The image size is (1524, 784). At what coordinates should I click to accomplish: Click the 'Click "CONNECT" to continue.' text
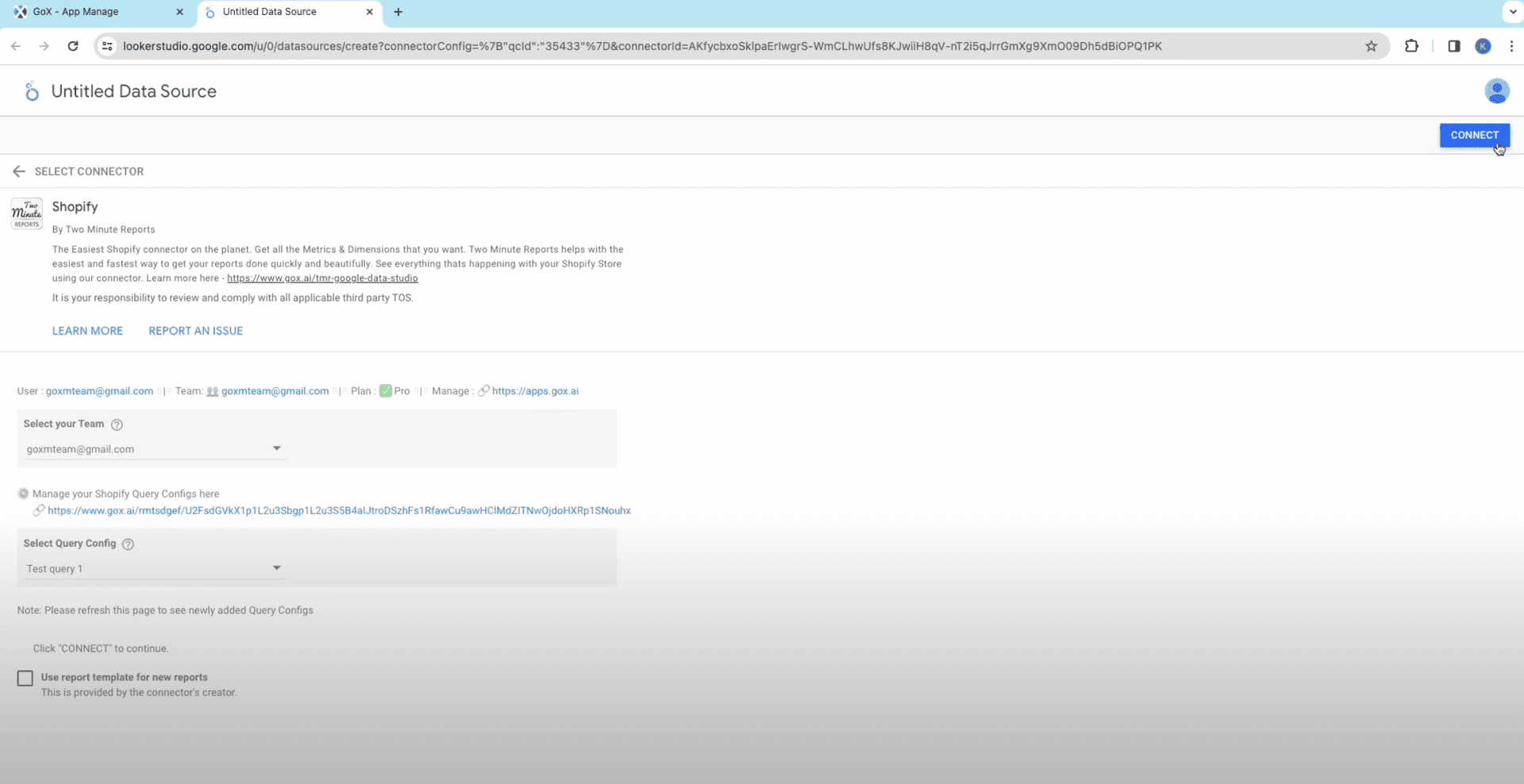101,648
